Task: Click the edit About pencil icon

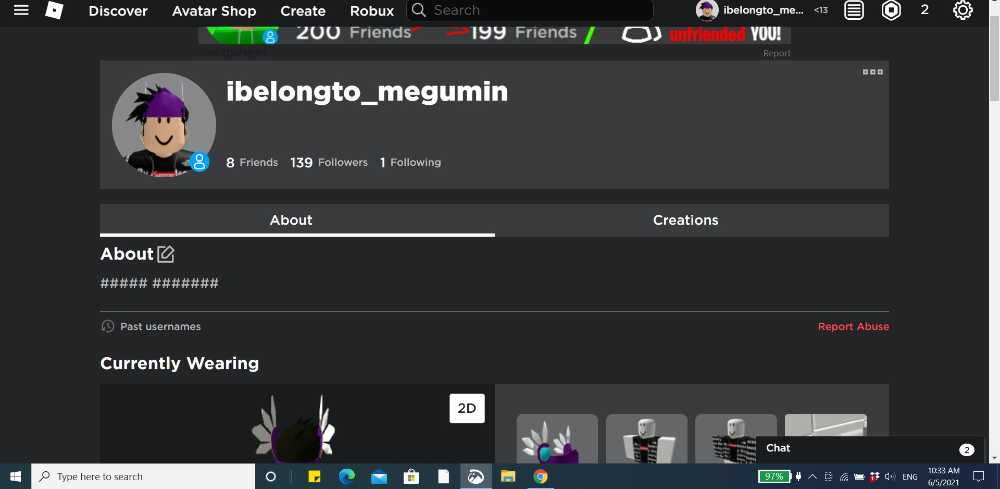Action: (166, 254)
